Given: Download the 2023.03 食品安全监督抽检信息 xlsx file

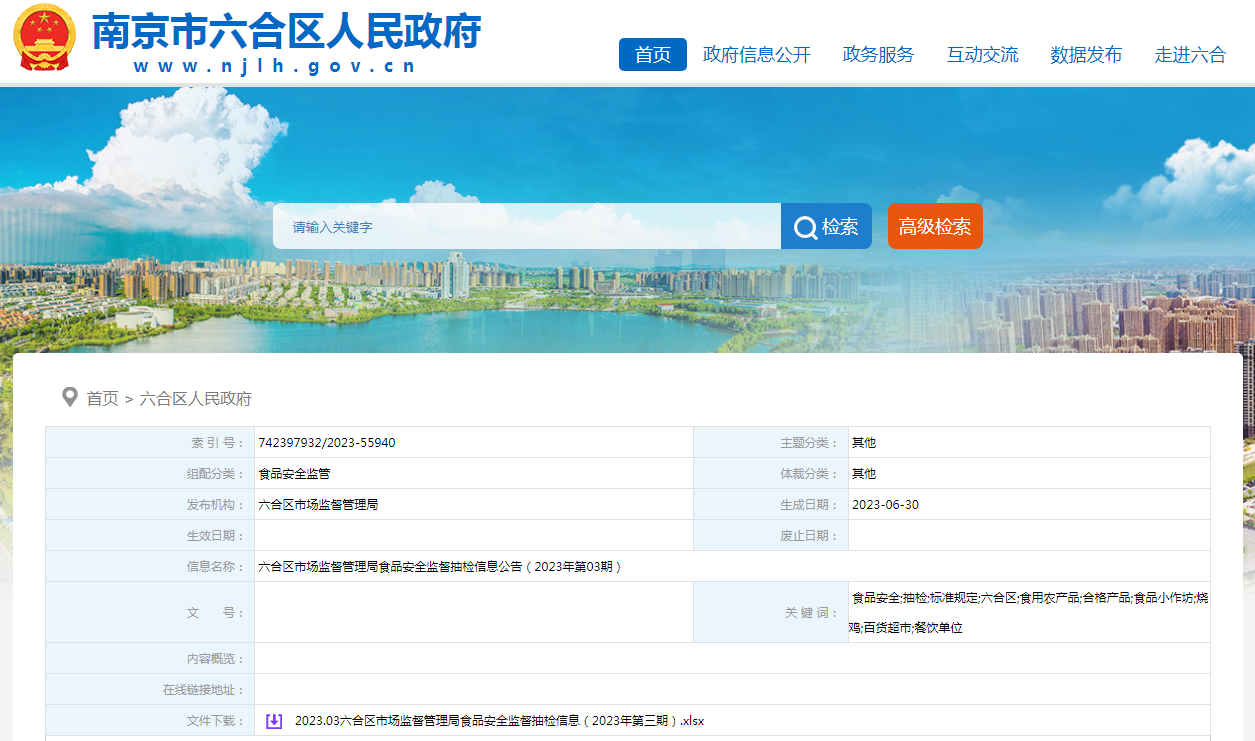Looking at the screenshot, I should pyautogui.click(x=499, y=721).
